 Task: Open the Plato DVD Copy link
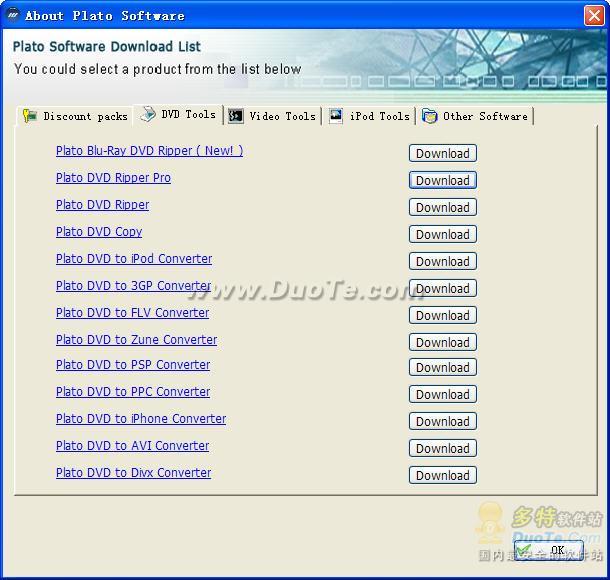coord(99,232)
